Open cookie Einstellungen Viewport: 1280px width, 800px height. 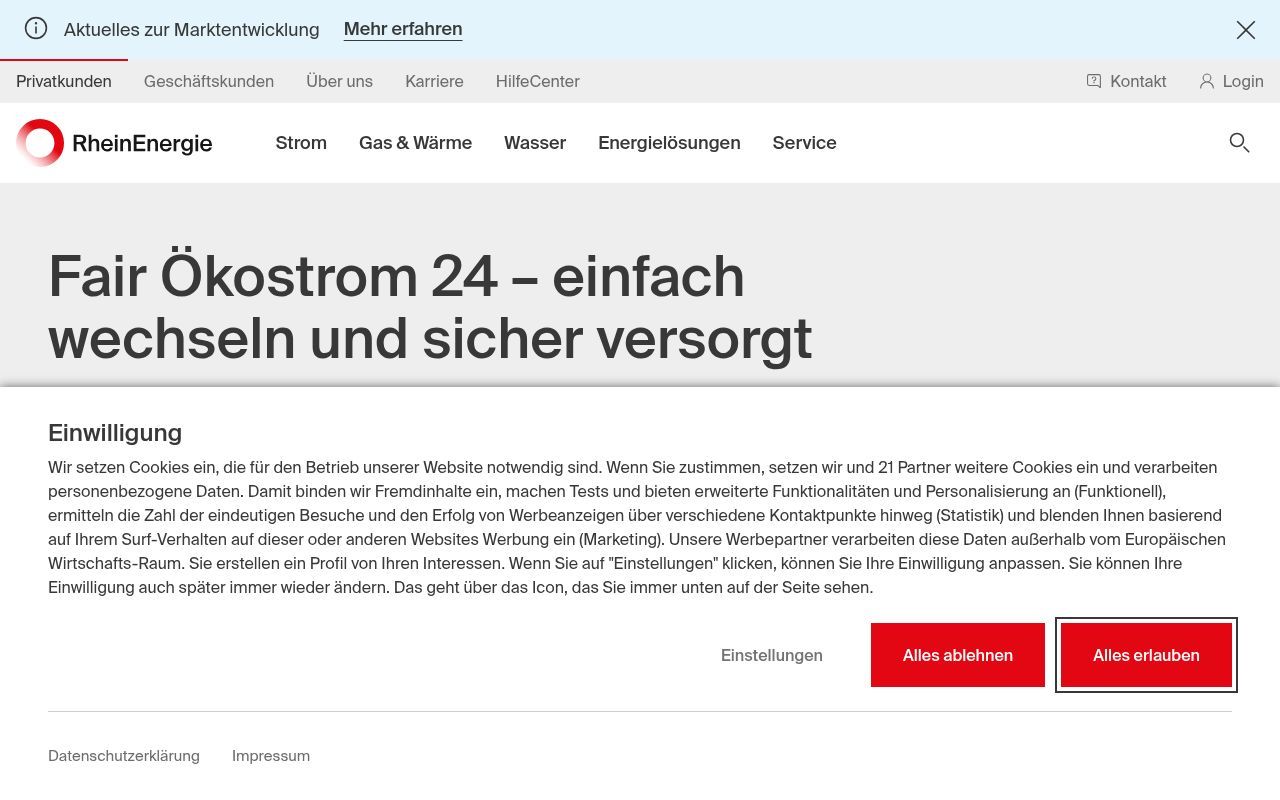772,655
